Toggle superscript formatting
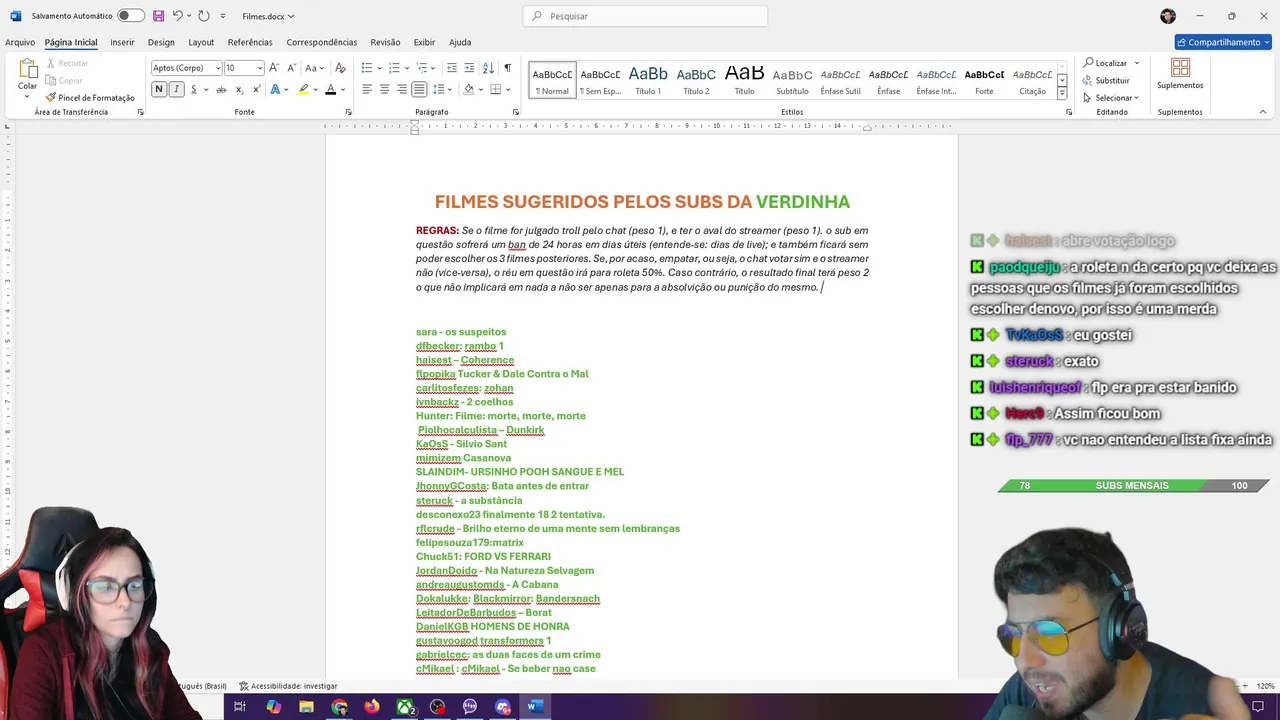This screenshot has height=720, width=1280. [255, 89]
